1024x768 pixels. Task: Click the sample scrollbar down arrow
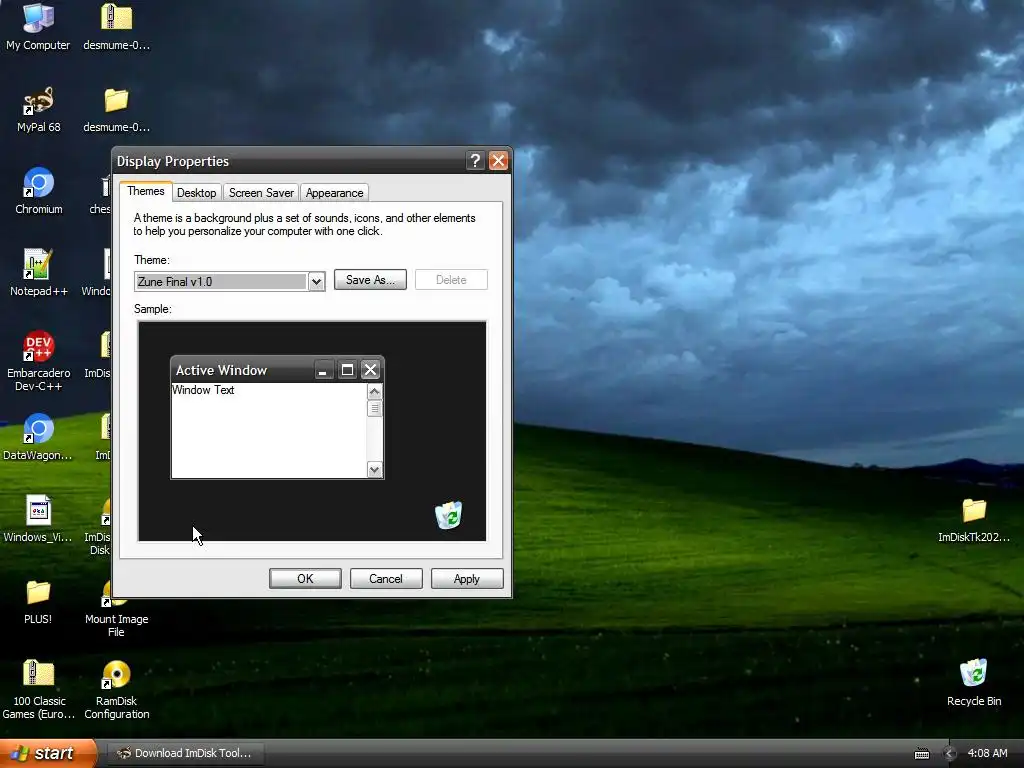point(374,470)
